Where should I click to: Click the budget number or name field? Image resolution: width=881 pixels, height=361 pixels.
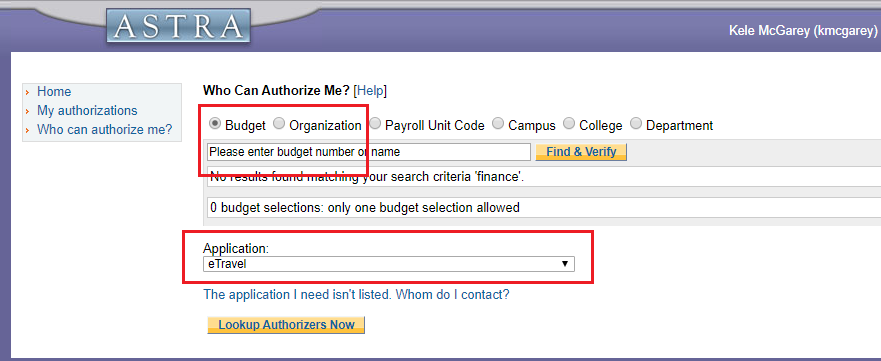369,152
